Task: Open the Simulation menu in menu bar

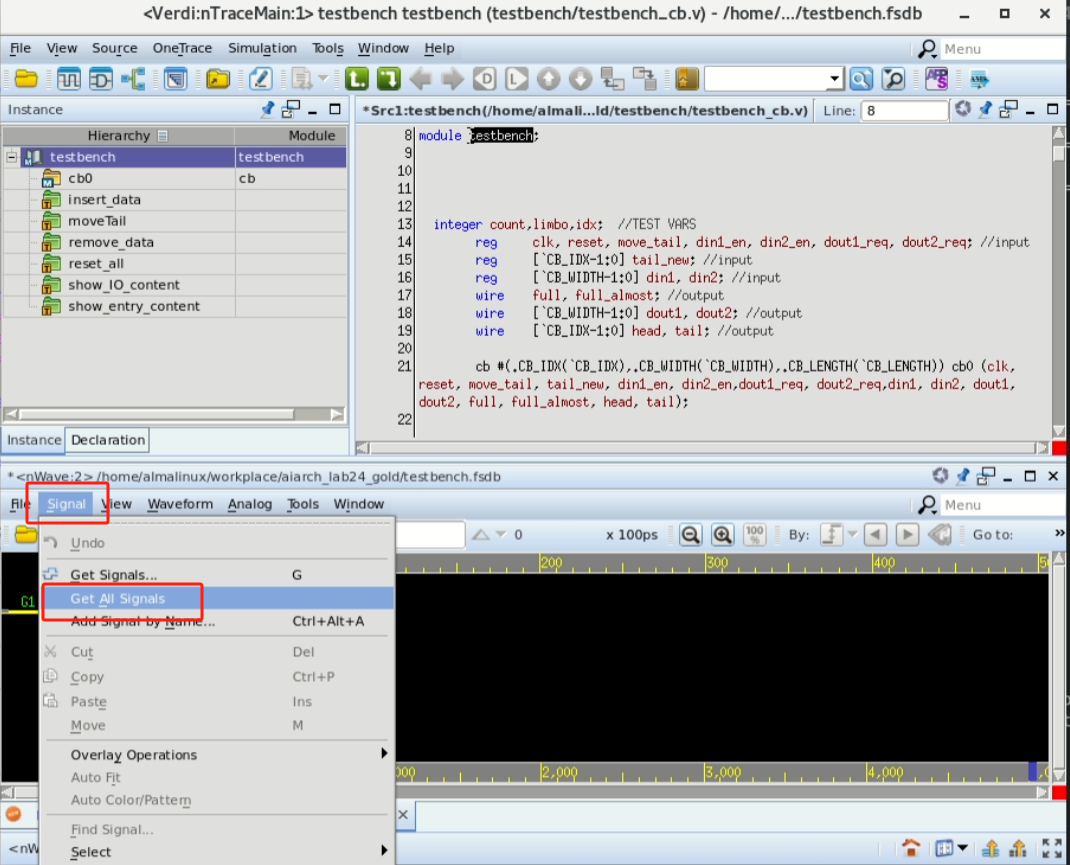Action: click(262, 48)
